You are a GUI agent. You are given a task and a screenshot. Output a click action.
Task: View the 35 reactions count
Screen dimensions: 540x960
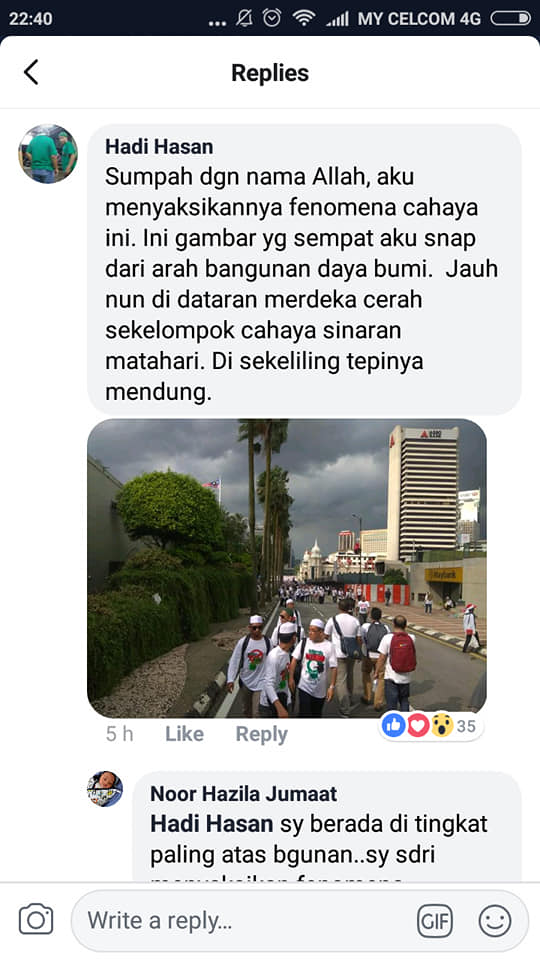pyautogui.click(x=467, y=726)
